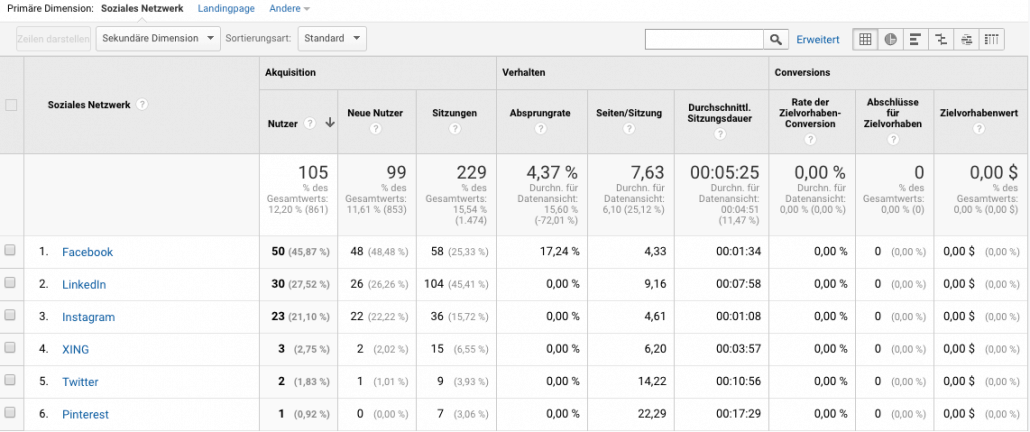The width and height of the screenshot is (1030, 432).
Task: Switch to data table view icon
Action: pos(865,39)
